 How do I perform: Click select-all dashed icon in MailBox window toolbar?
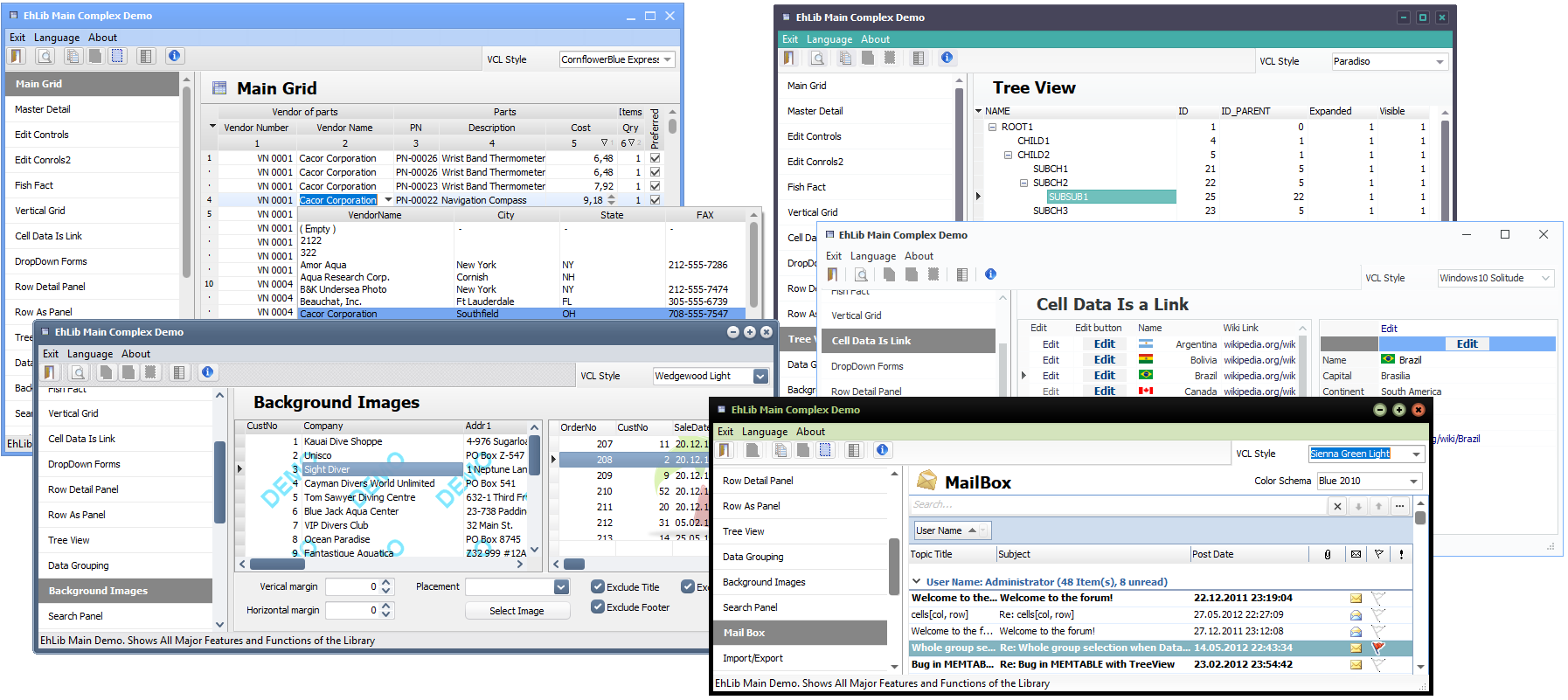click(x=825, y=450)
